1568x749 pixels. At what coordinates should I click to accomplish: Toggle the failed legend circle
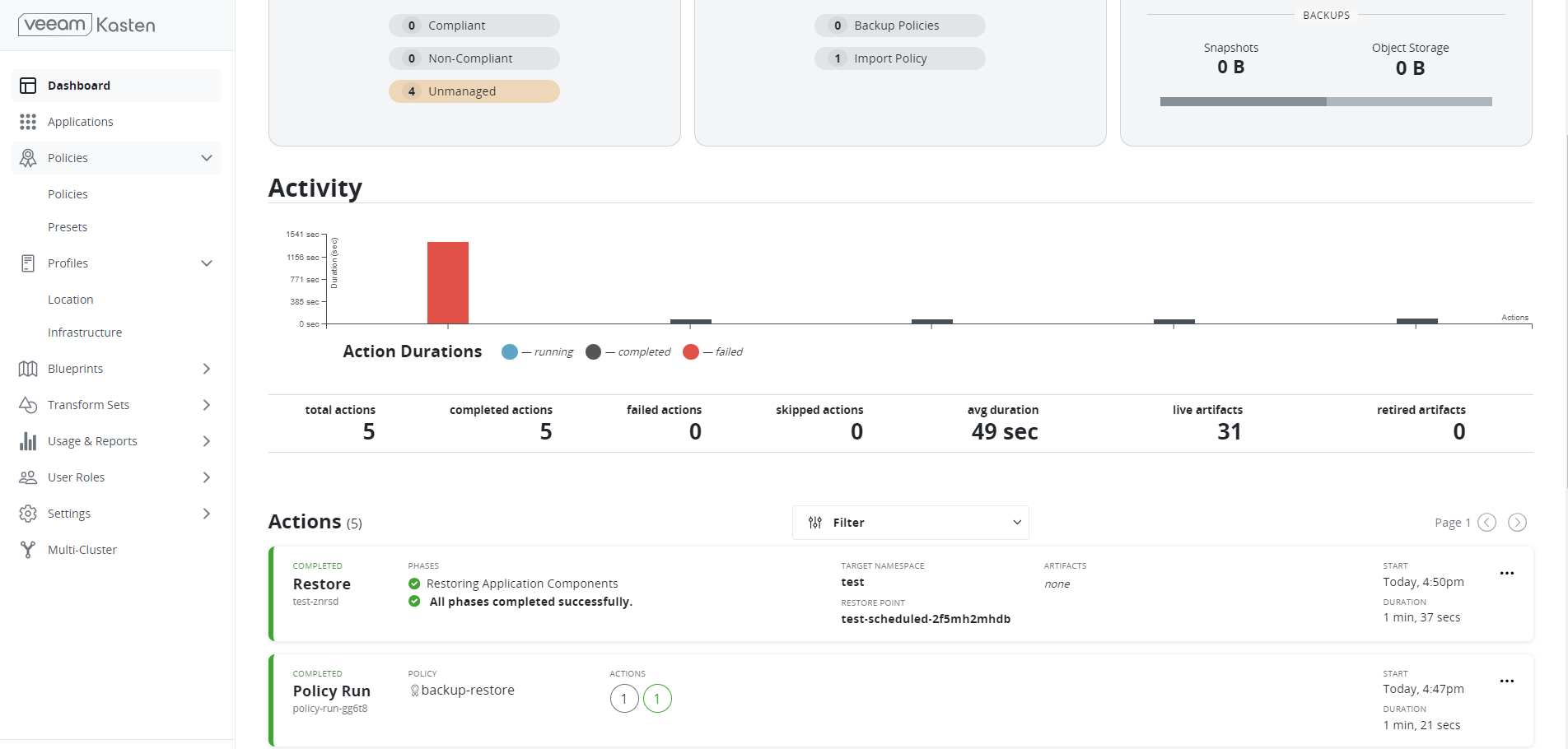(691, 352)
